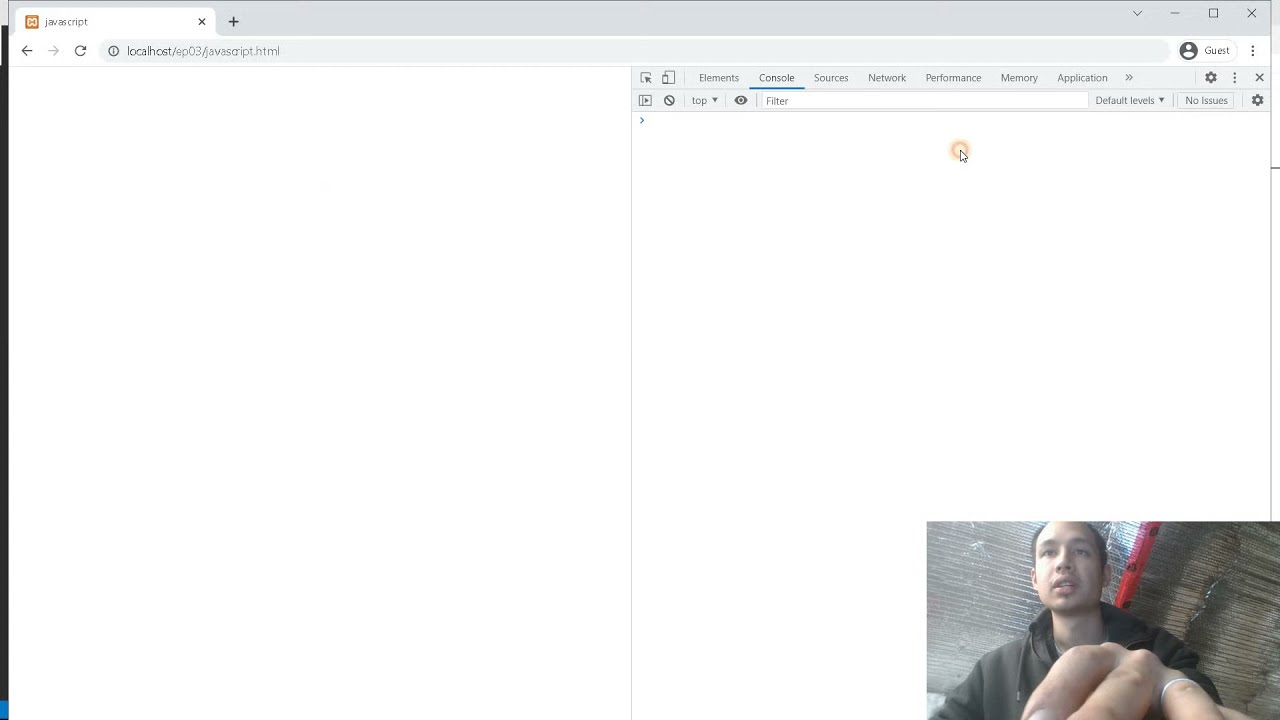Go forward with the browser forward arrow
The width and height of the screenshot is (1280, 720).
click(54, 51)
